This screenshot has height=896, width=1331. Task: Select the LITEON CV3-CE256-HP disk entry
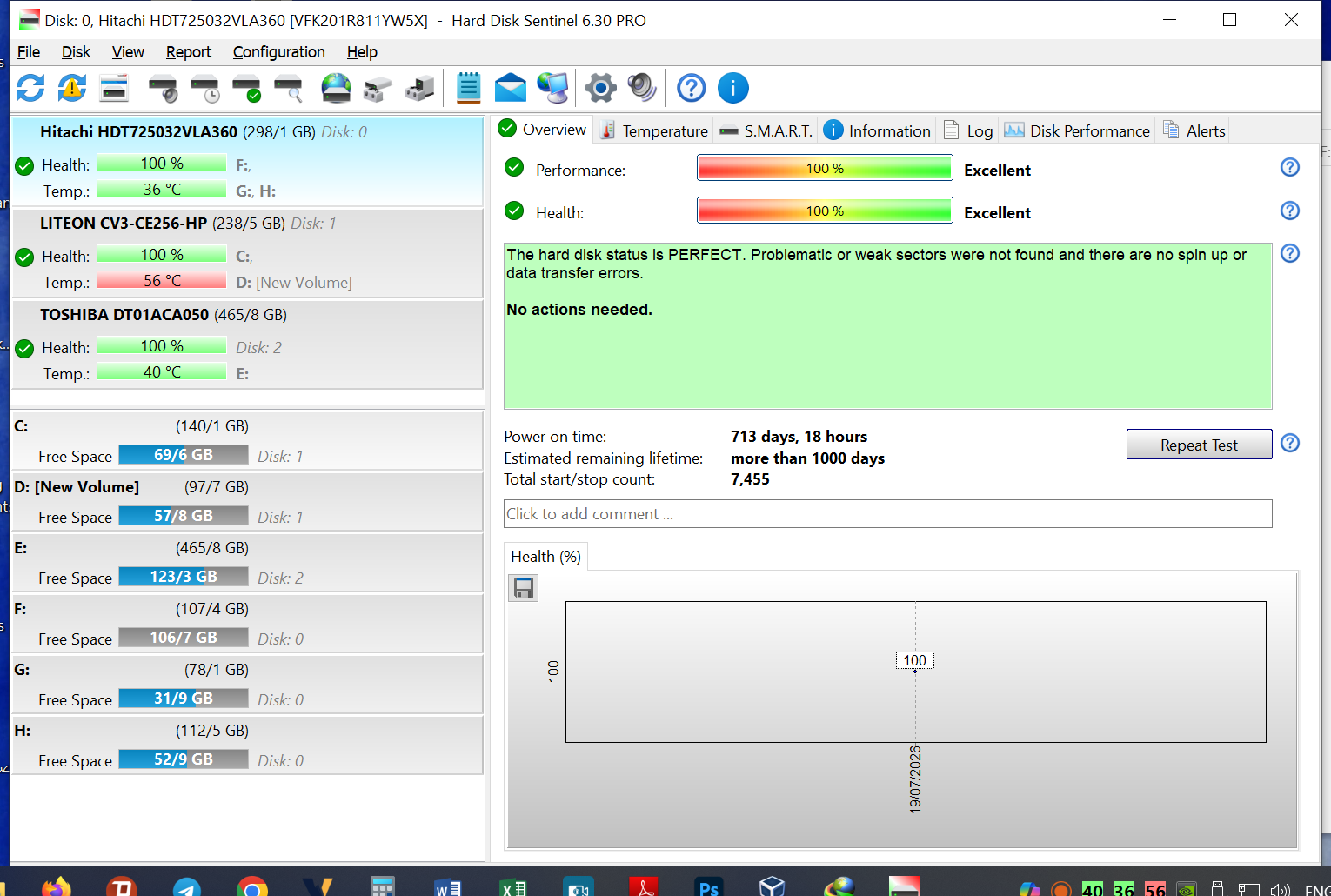(247, 253)
